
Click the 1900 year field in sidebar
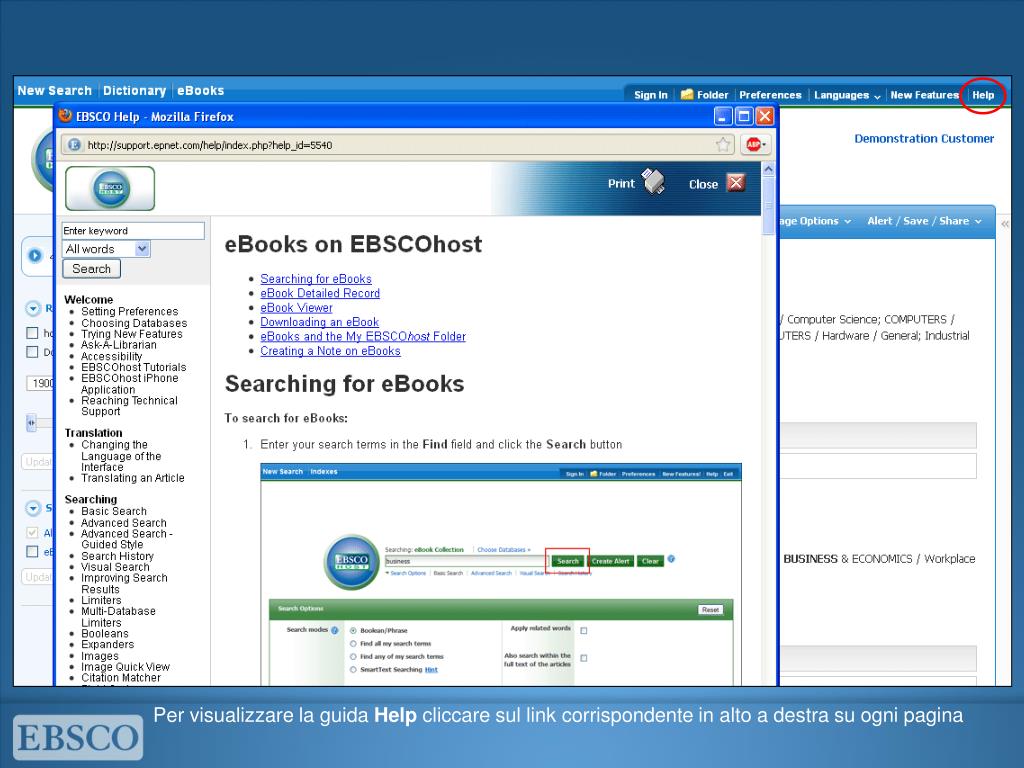pos(40,383)
